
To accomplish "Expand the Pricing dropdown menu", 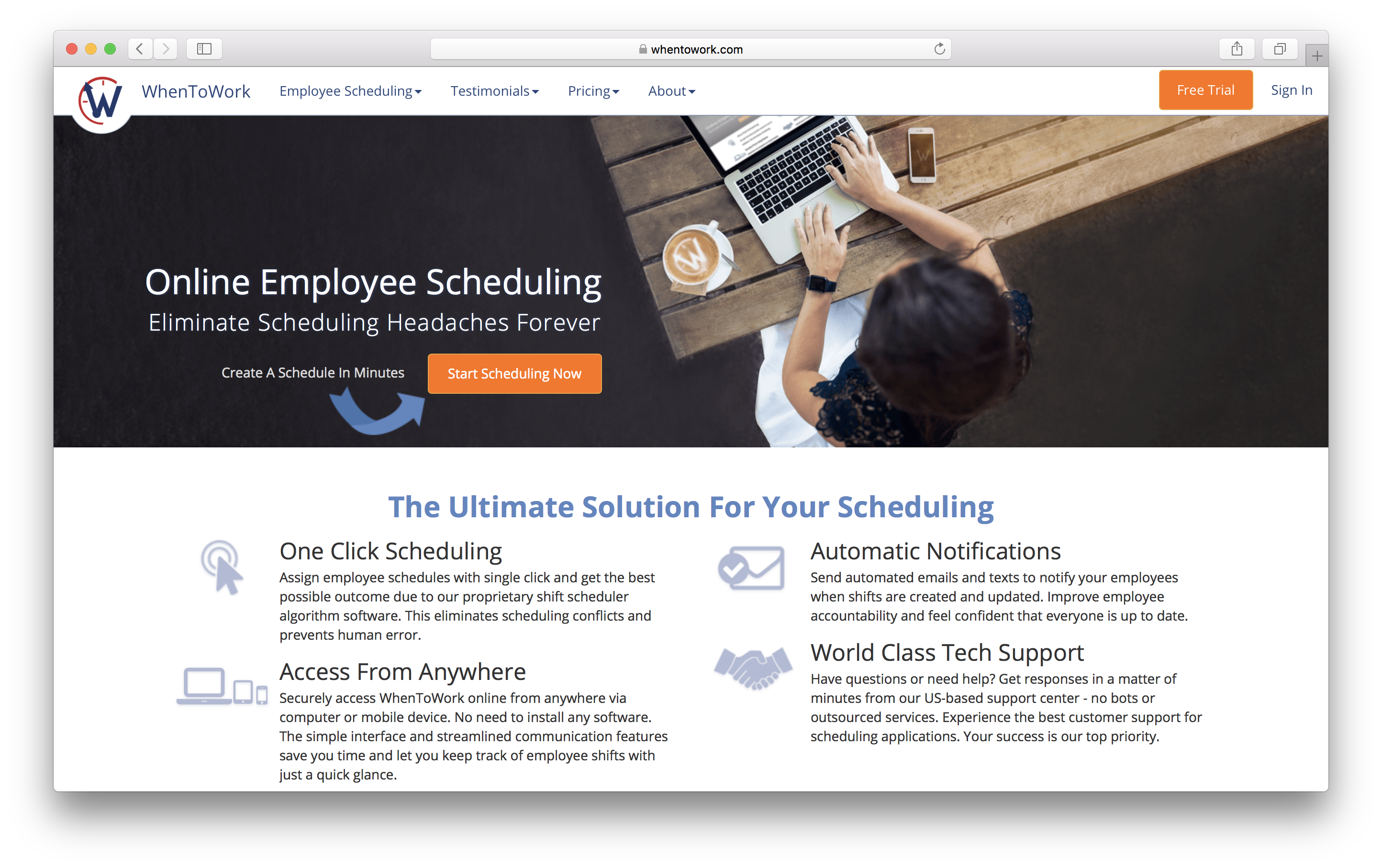I will 592,90.
